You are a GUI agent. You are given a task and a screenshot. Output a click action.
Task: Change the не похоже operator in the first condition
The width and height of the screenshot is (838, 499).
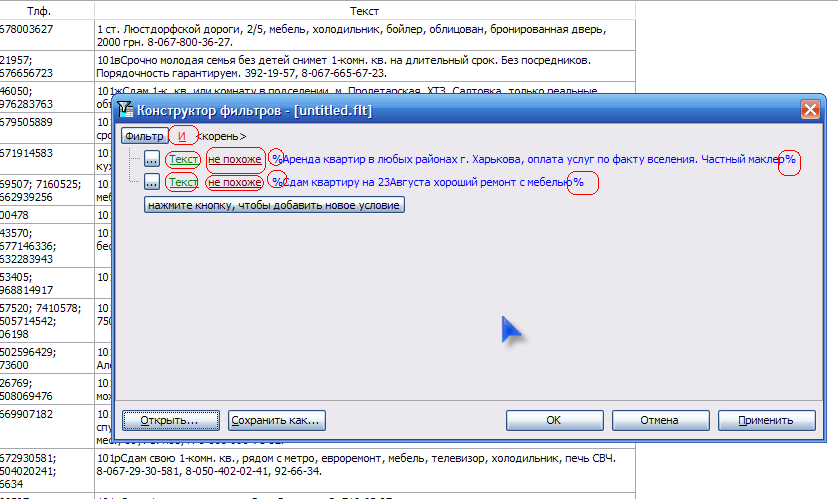(235, 159)
